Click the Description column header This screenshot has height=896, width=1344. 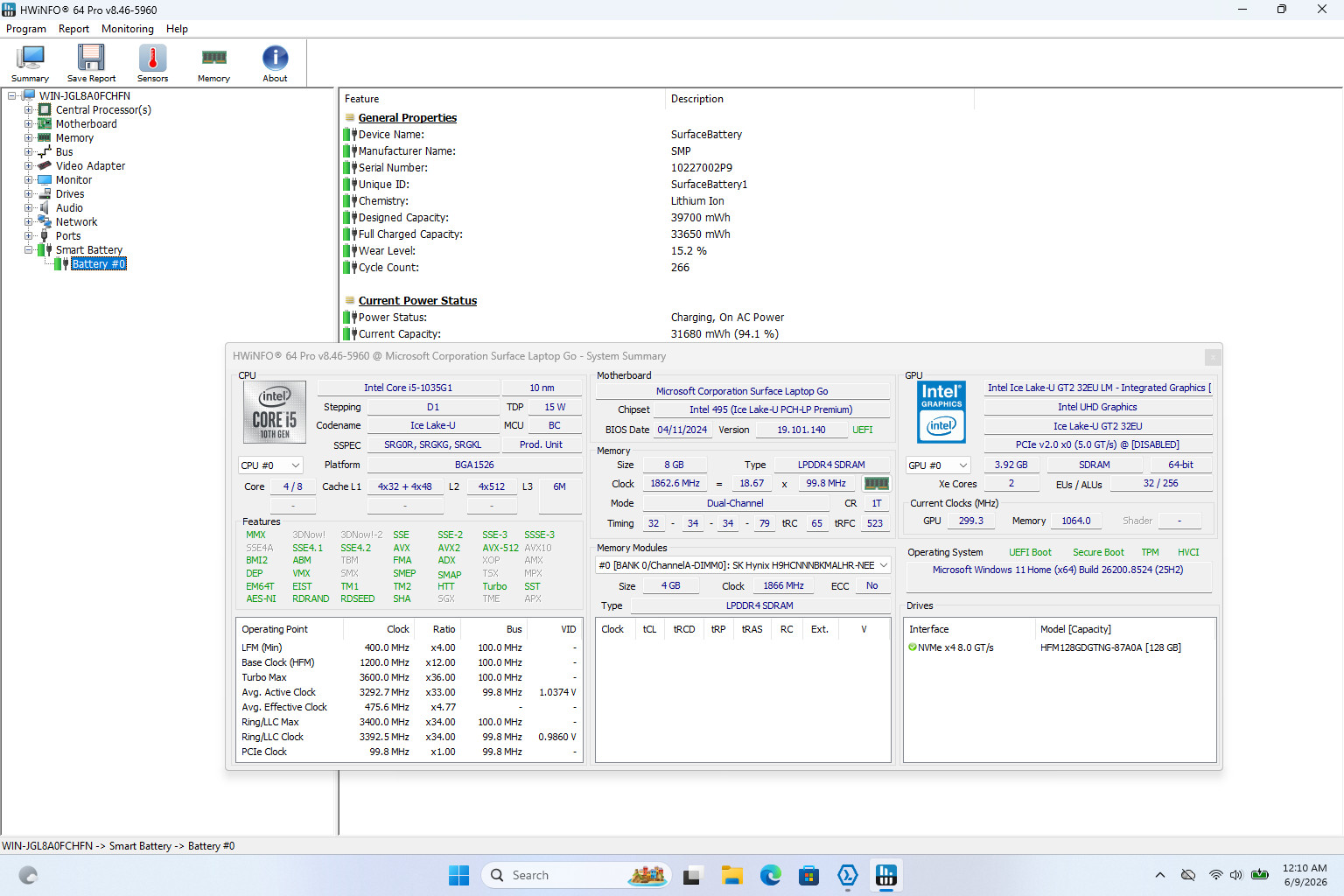point(820,99)
